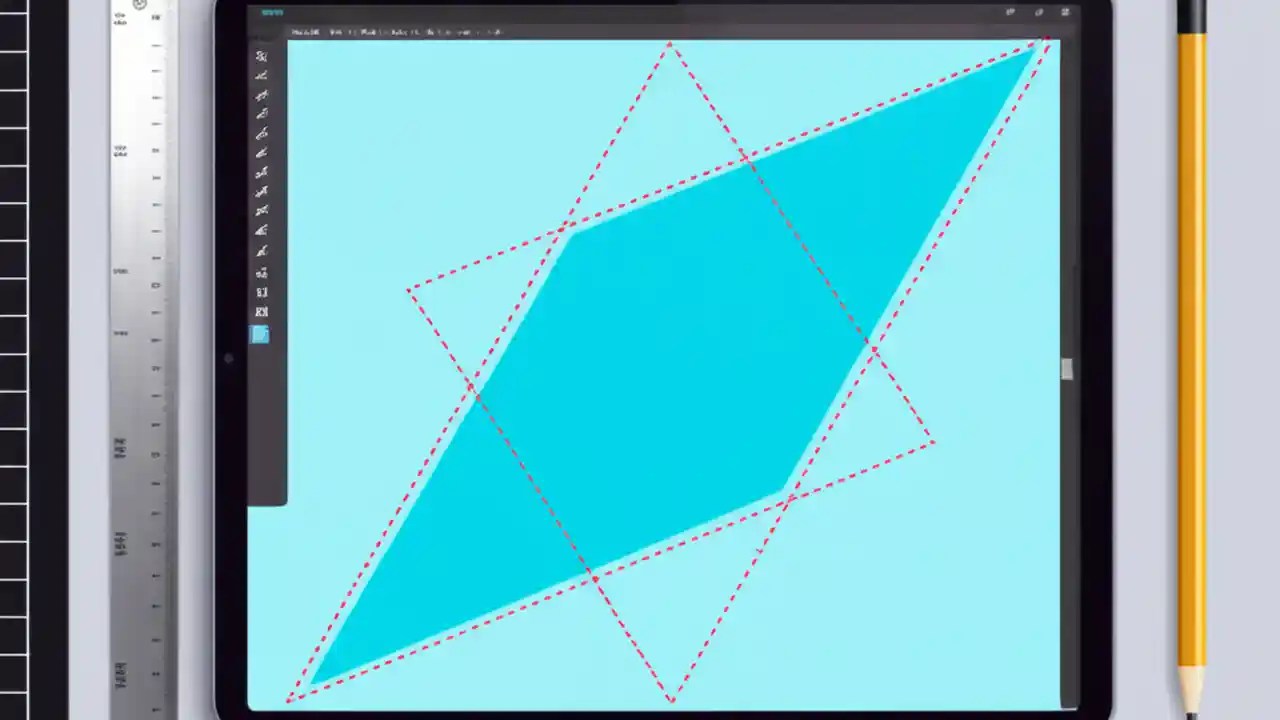Pick the Brush tool
Screen dimensions: 1280x720
(260, 133)
